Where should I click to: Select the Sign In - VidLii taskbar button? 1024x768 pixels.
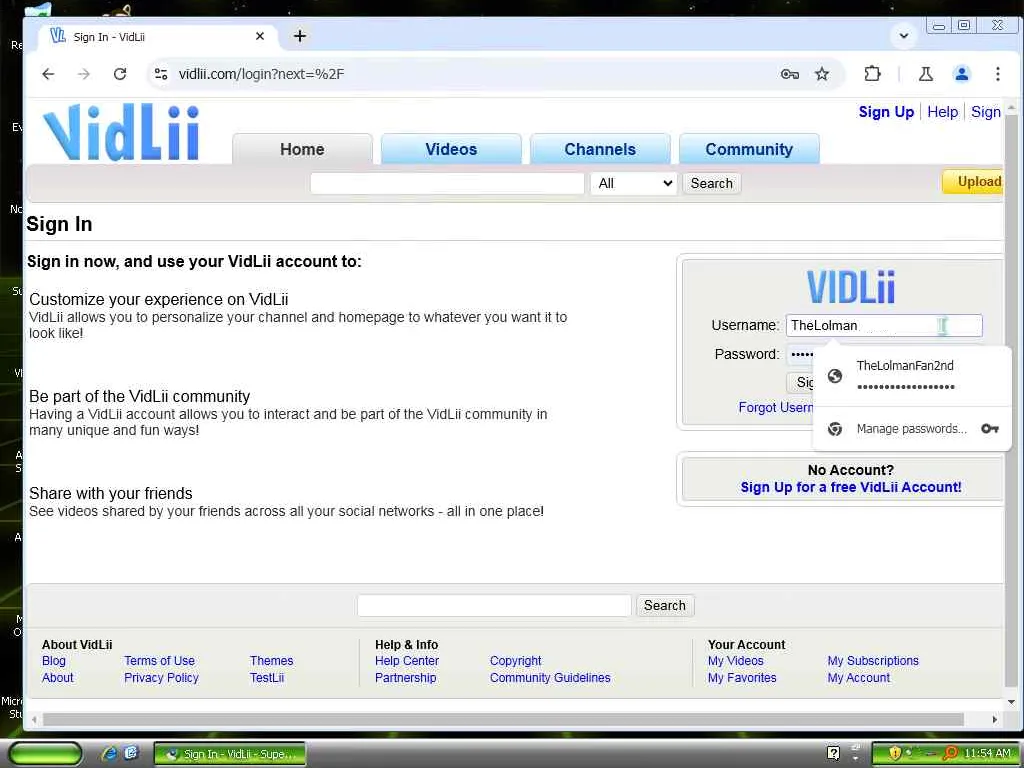point(230,754)
